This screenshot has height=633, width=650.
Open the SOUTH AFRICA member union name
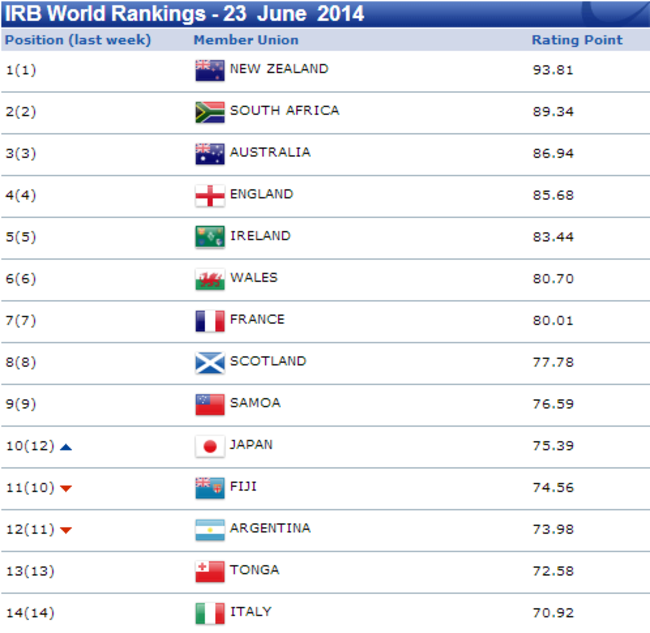284,110
